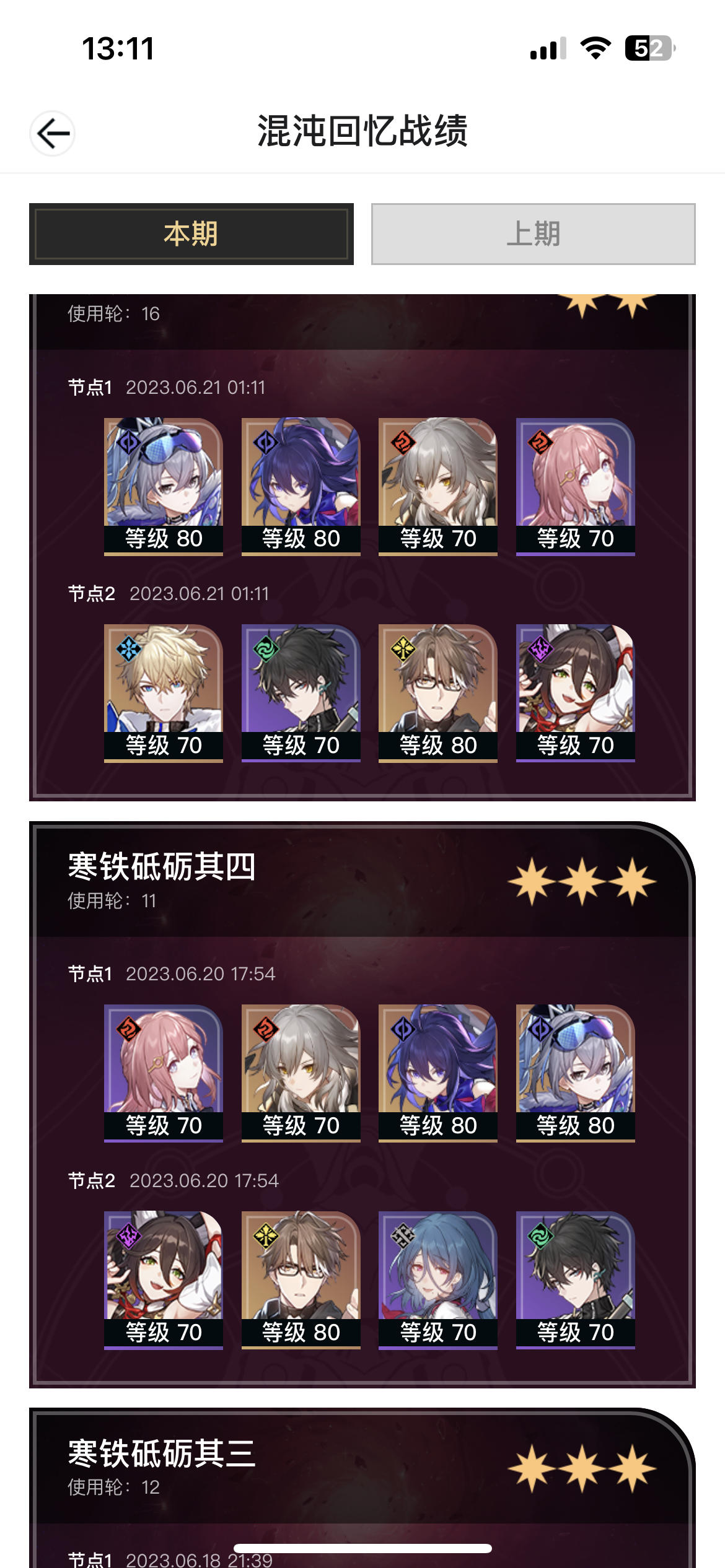
Task: Select Gepard portrait in top 节点2 team
Action: (x=164, y=693)
